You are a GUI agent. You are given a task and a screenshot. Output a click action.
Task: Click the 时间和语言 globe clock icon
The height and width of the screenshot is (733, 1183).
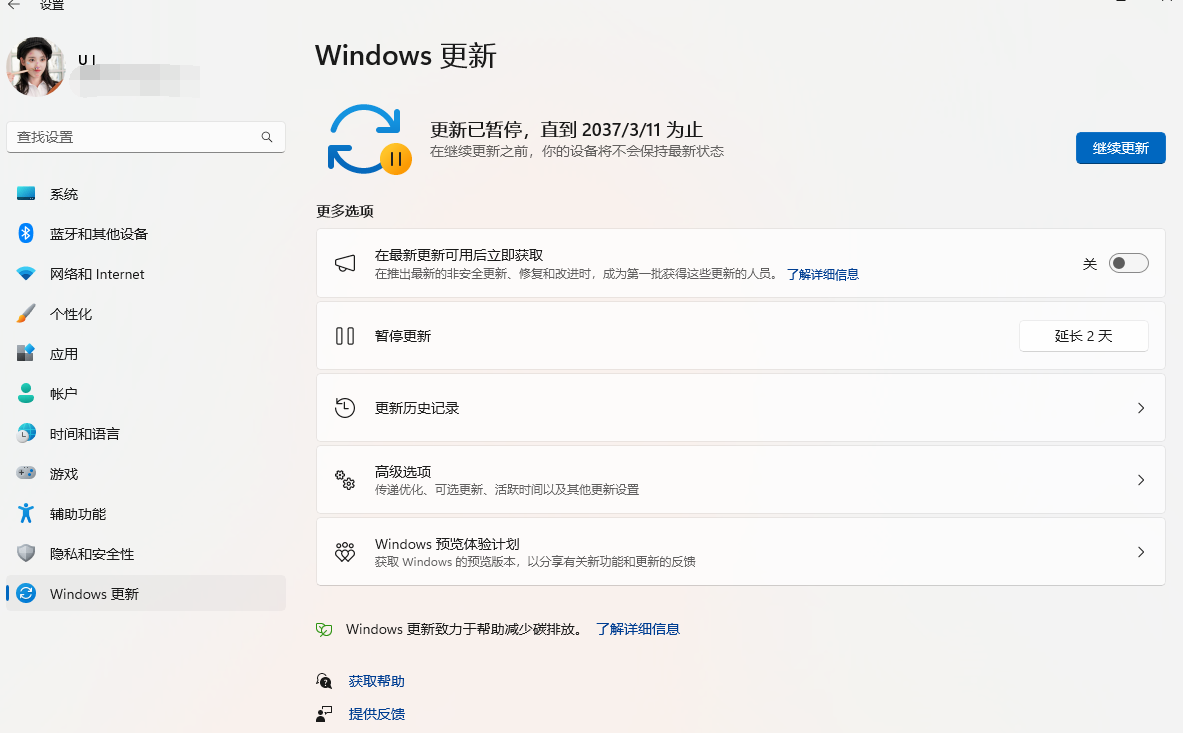click(26, 433)
